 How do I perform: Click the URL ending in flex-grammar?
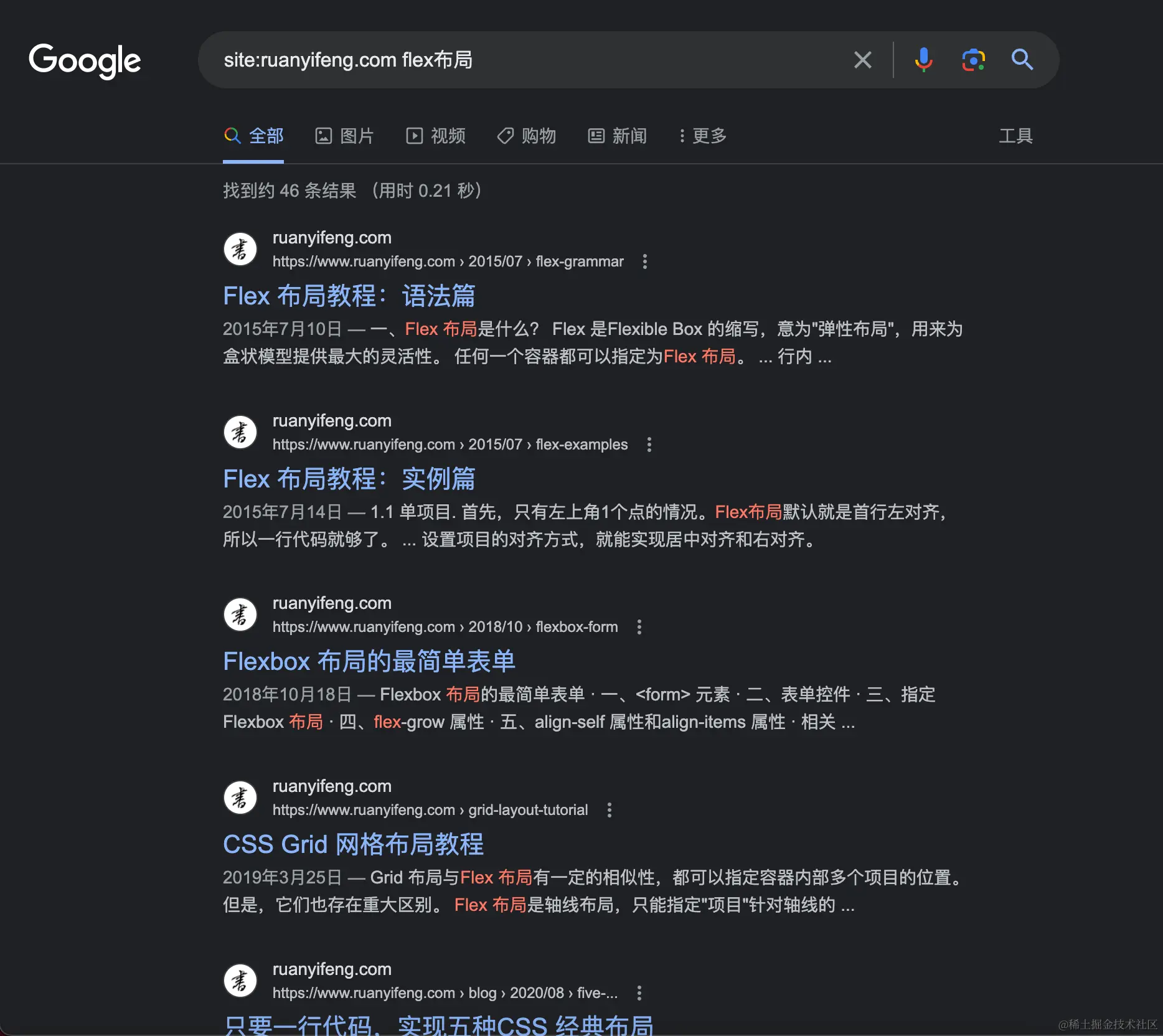coord(448,261)
